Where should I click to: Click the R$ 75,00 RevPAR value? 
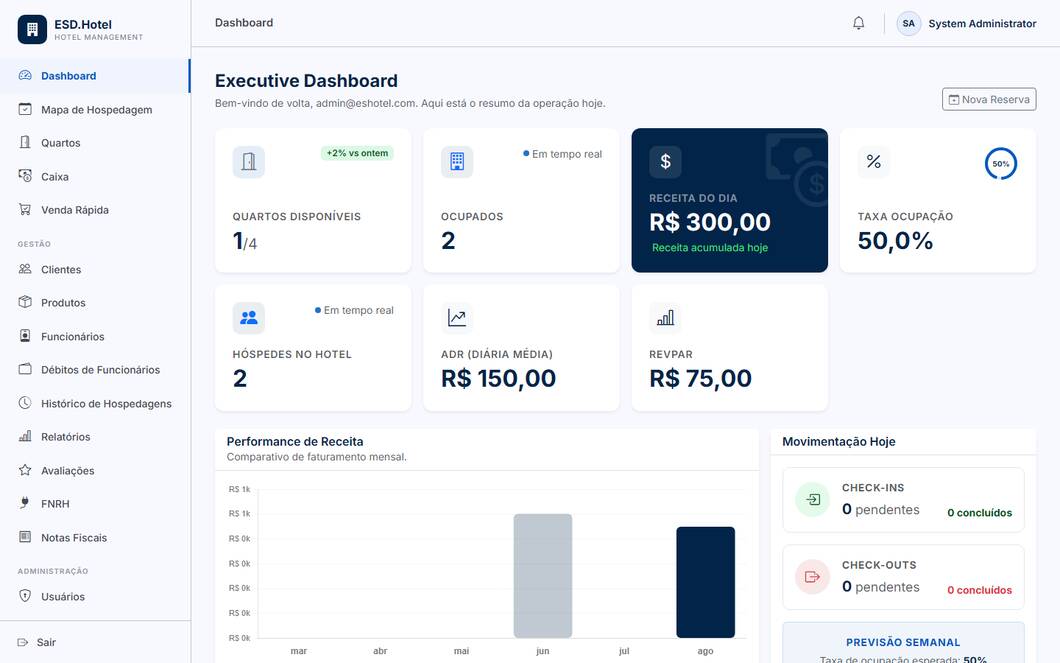pyautogui.click(x=700, y=378)
